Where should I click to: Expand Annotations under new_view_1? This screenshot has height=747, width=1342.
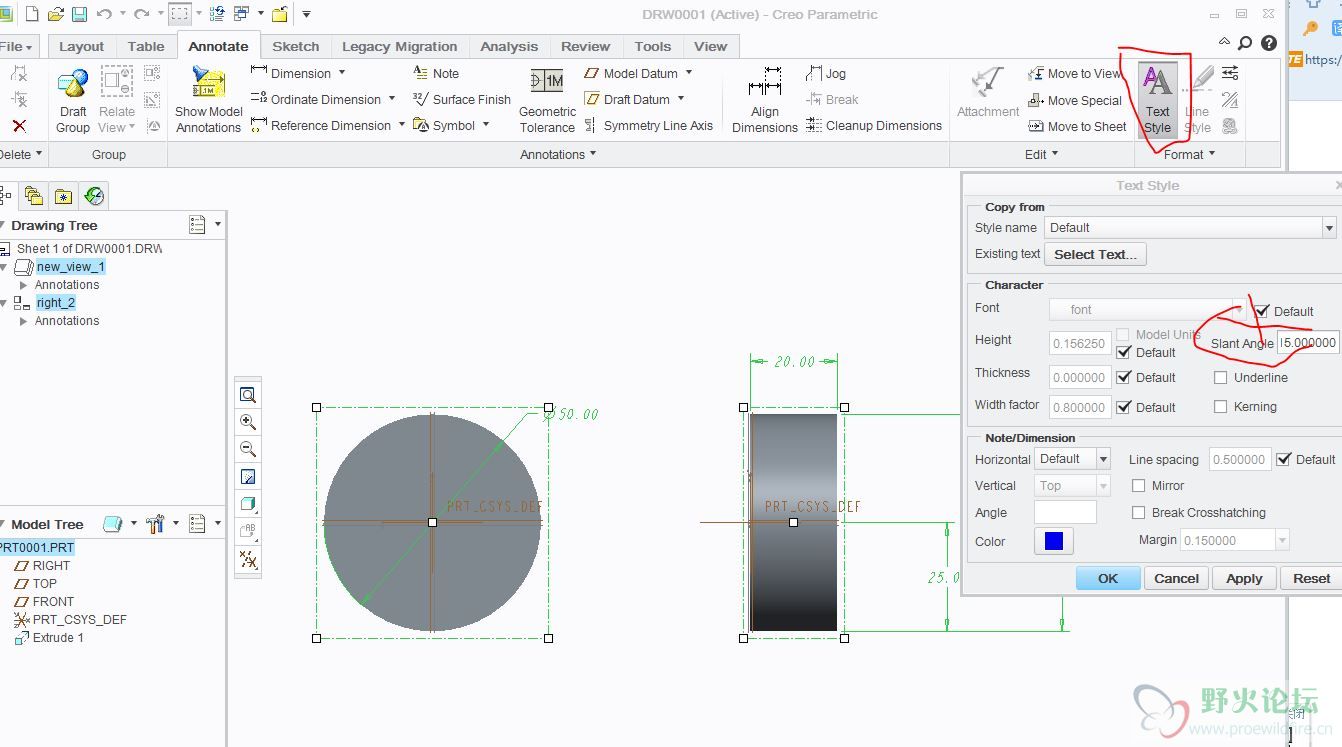click(24, 285)
